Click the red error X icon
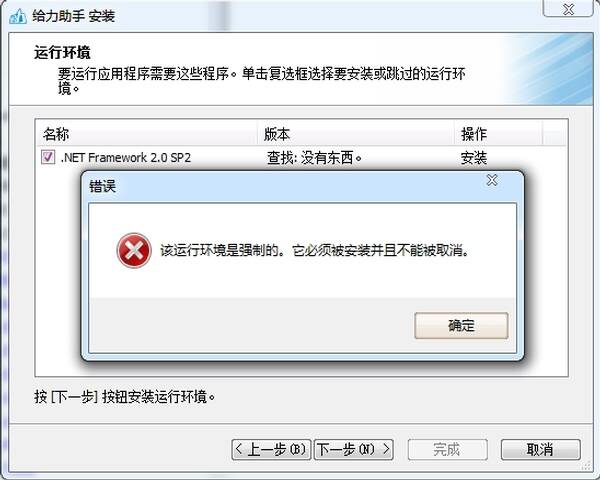This screenshot has width=600, height=480. [x=134, y=251]
